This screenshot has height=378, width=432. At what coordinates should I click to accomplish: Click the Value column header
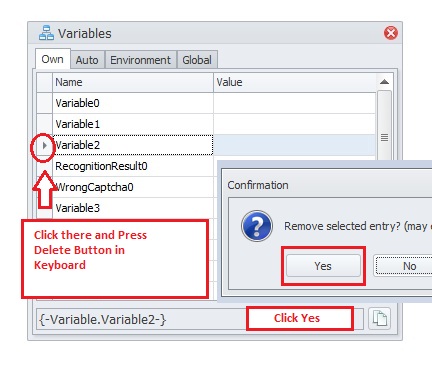[x=295, y=82]
